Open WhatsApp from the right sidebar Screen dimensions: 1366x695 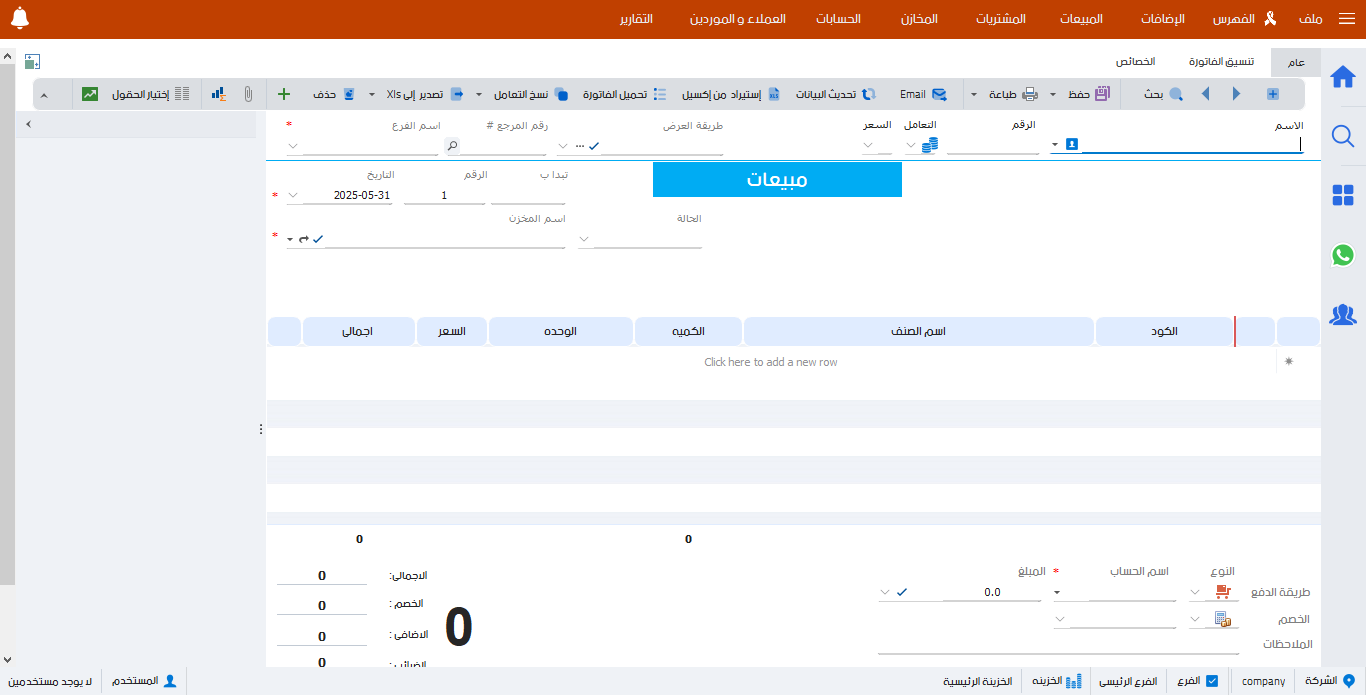pos(1342,255)
